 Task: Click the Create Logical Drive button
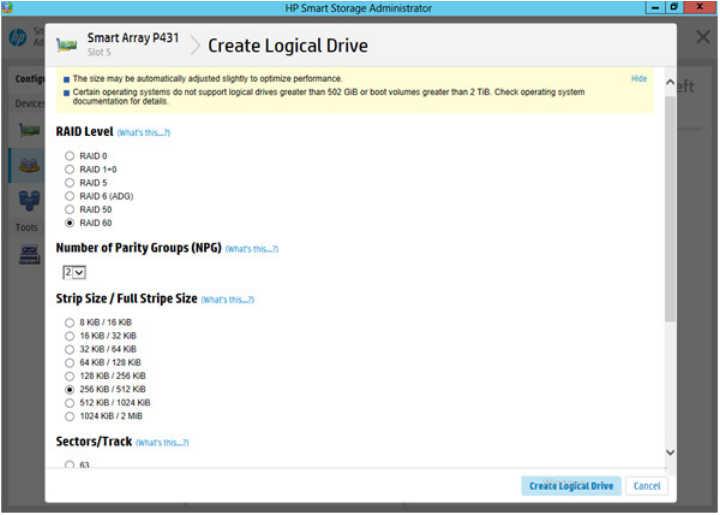pyautogui.click(x=571, y=486)
